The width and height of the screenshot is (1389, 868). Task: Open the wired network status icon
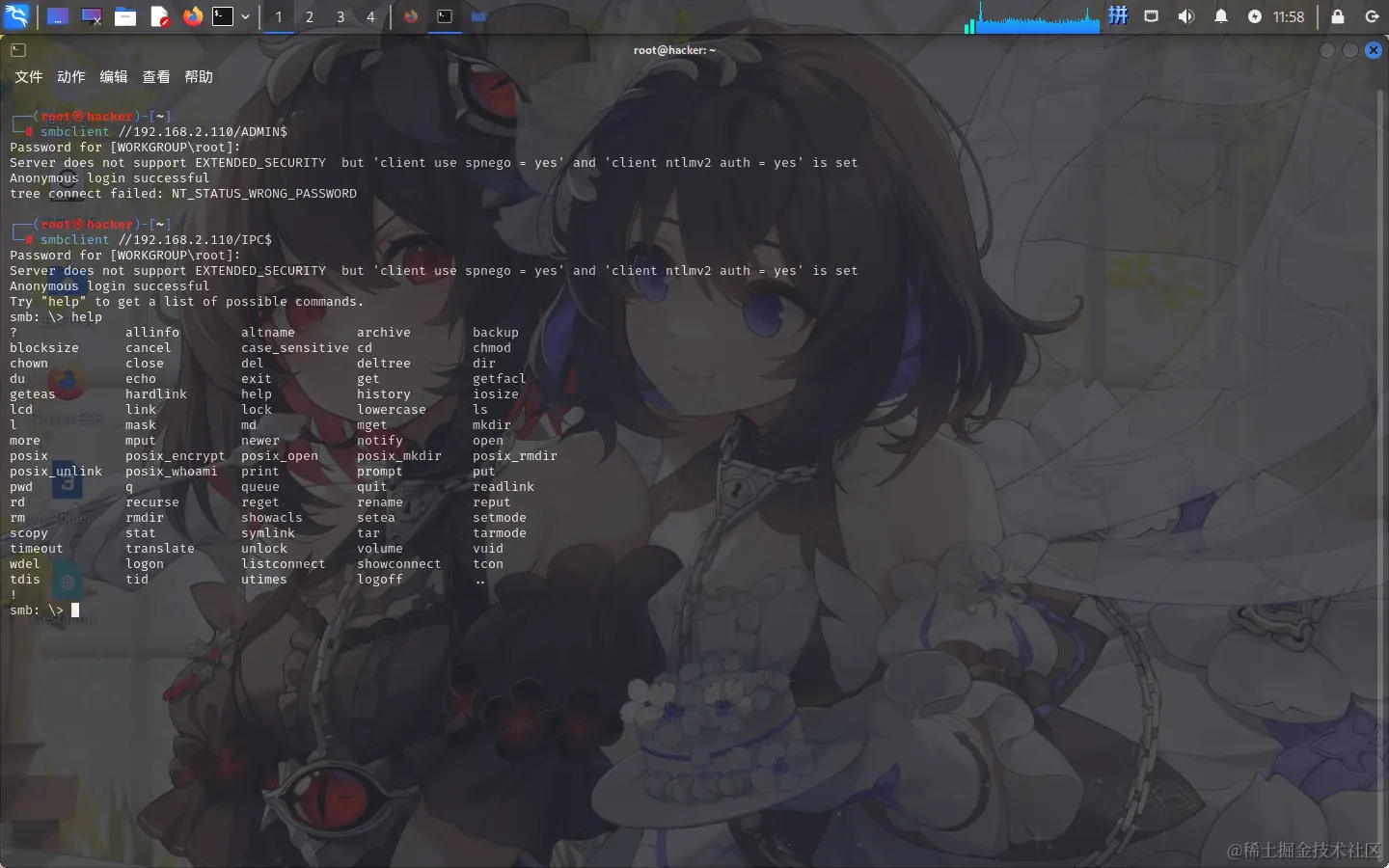click(x=1152, y=16)
